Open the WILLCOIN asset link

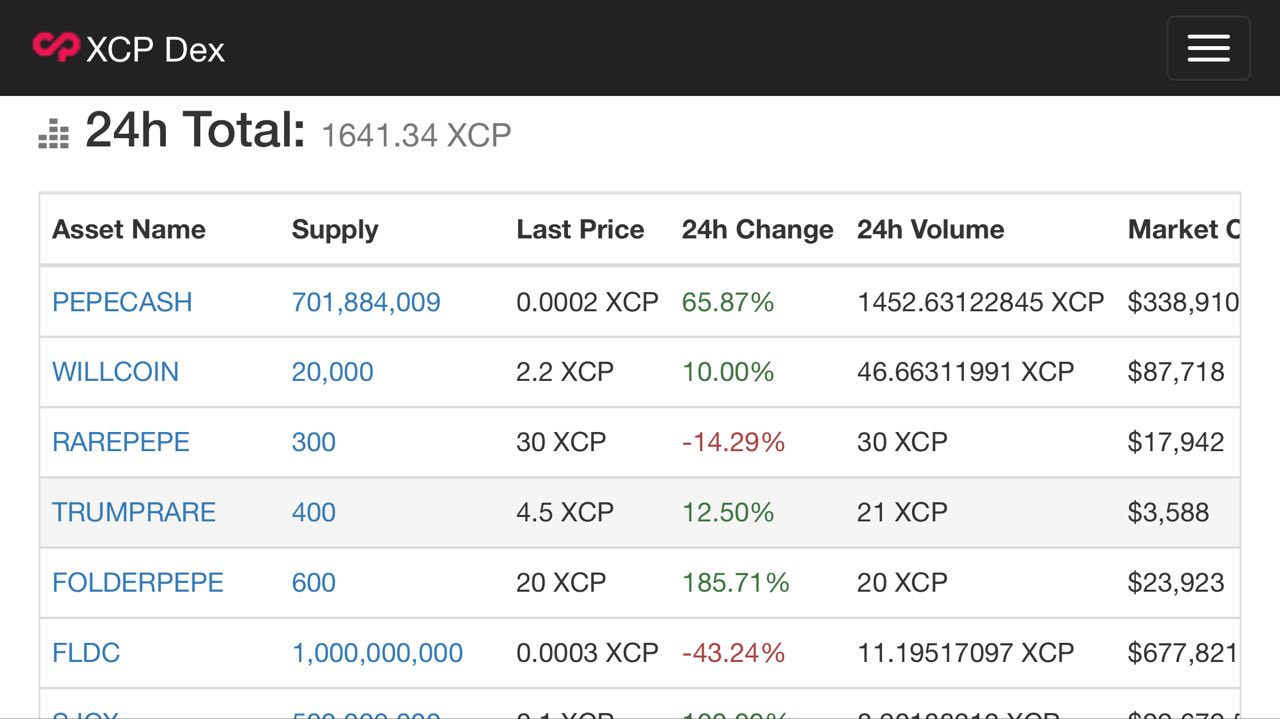[115, 372]
